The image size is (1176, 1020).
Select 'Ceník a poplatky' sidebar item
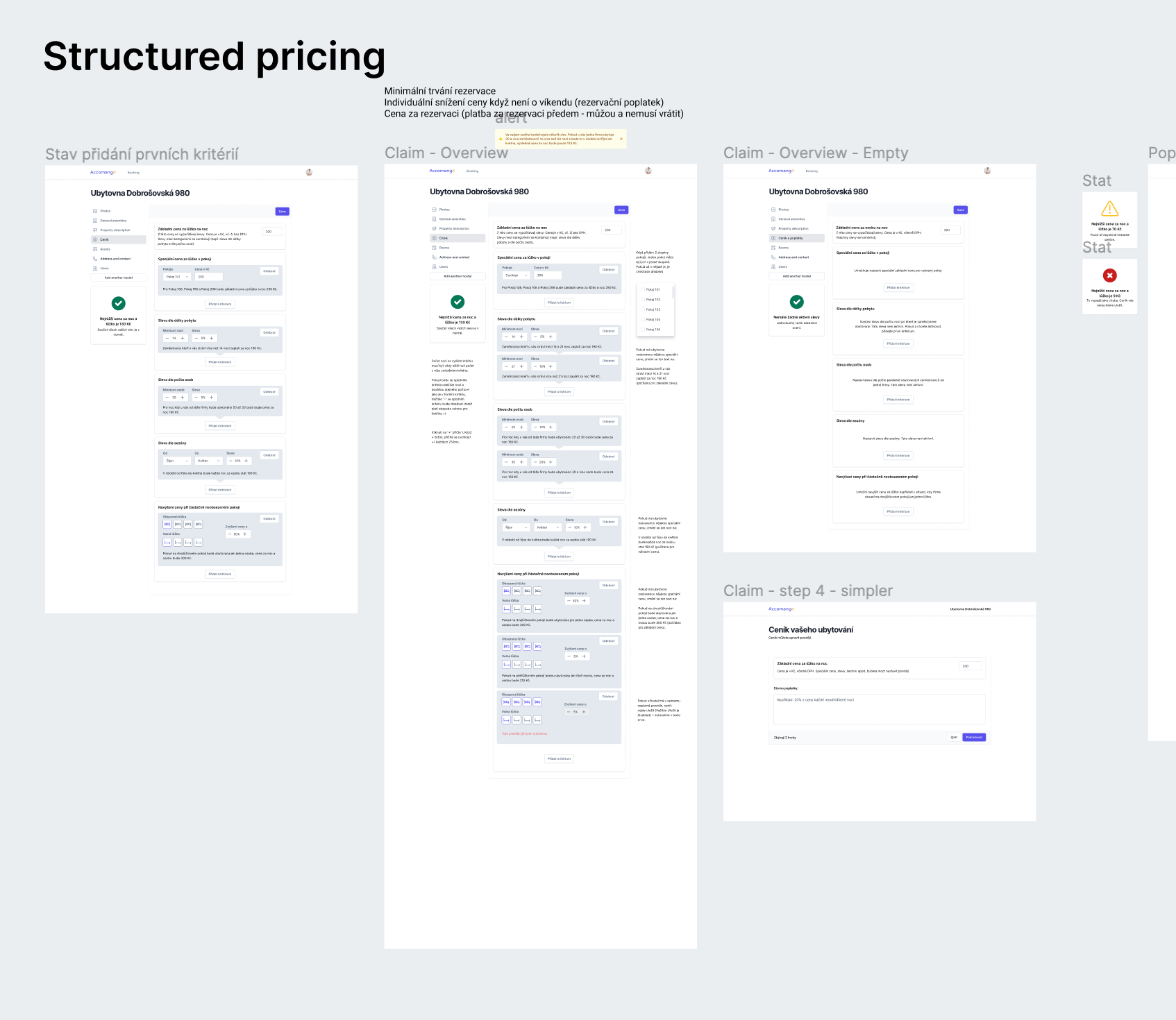pyautogui.click(x=797, y=238)
